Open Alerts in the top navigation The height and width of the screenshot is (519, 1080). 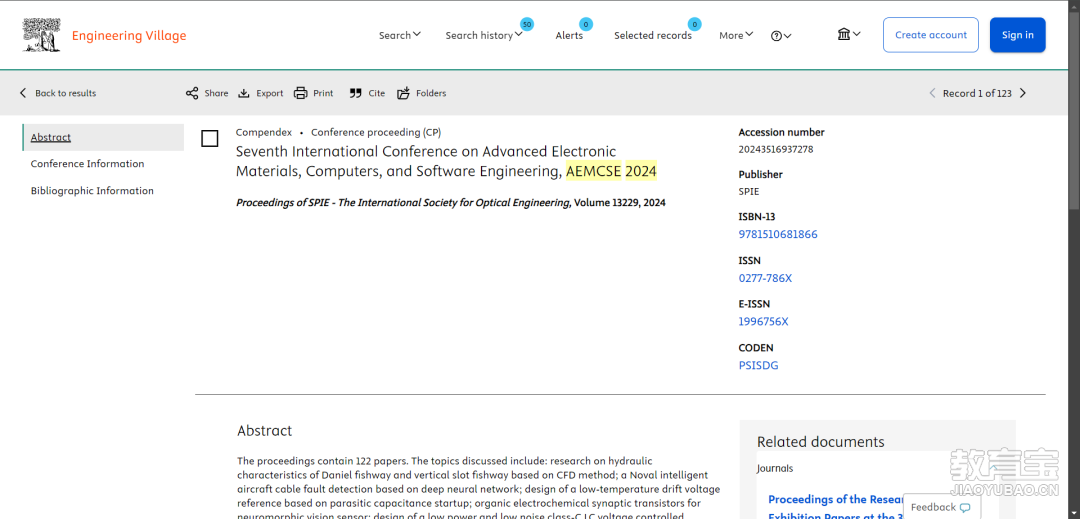(569, 35)
